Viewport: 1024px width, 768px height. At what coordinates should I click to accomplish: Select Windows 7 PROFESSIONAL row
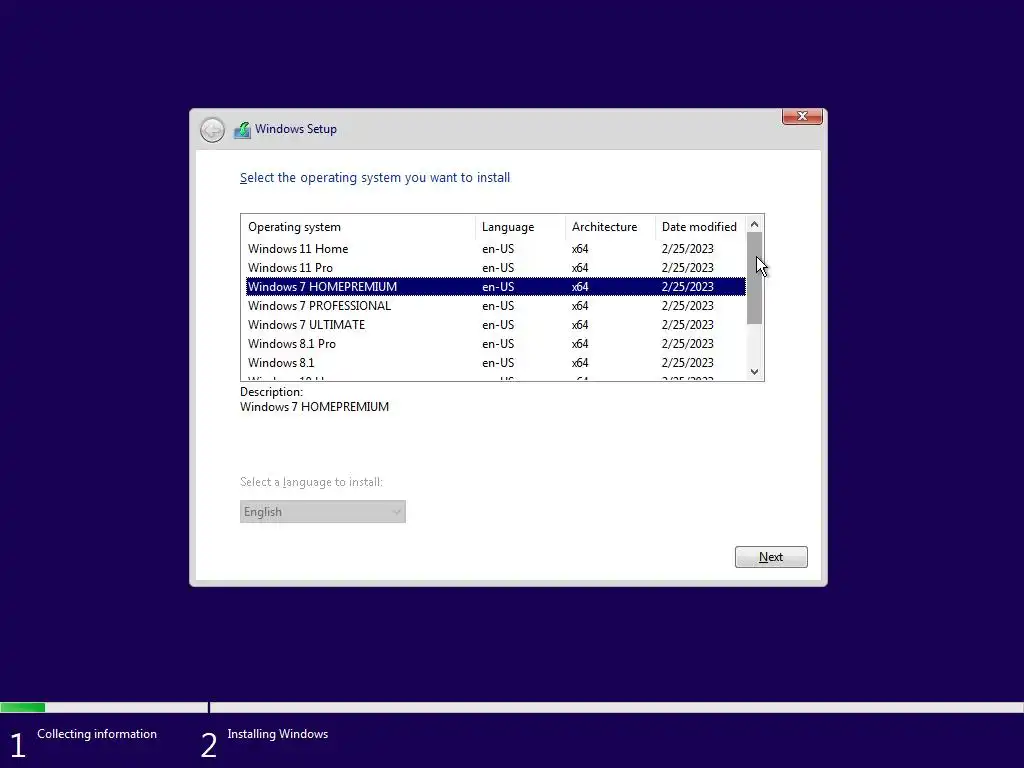pos(496,306)
